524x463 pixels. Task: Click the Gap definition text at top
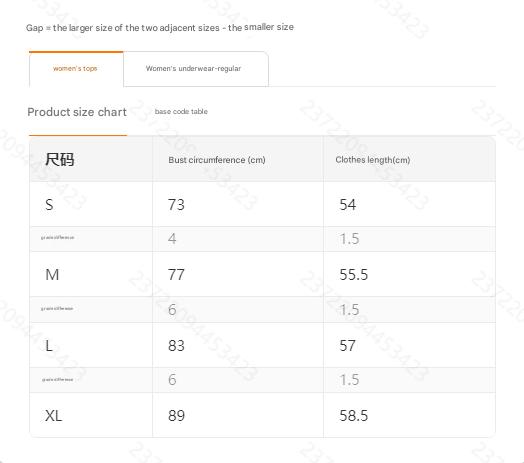[160, 27]
